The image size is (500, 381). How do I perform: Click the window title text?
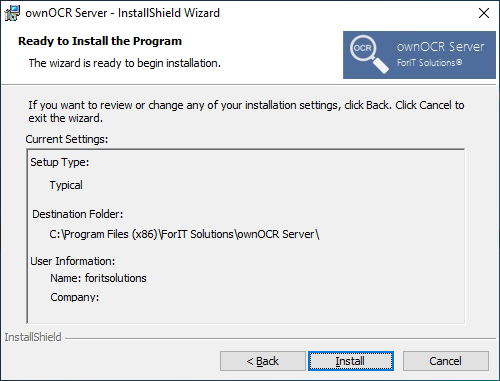click(x=122, y=13)
